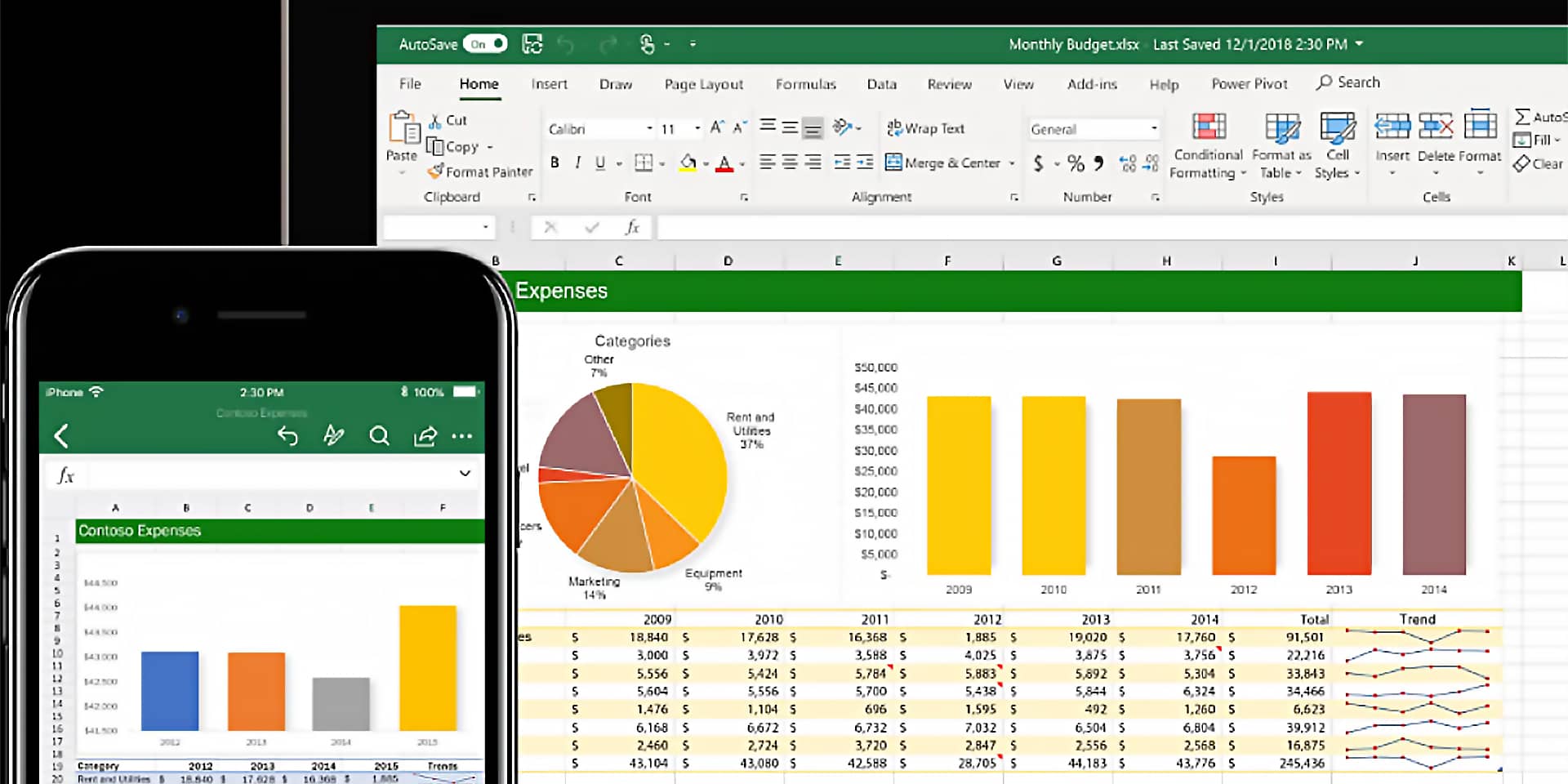Click the Undo arrow in title bar
Screen dimensions: 1568x784
pyautogui.click(x=565, y=45)
